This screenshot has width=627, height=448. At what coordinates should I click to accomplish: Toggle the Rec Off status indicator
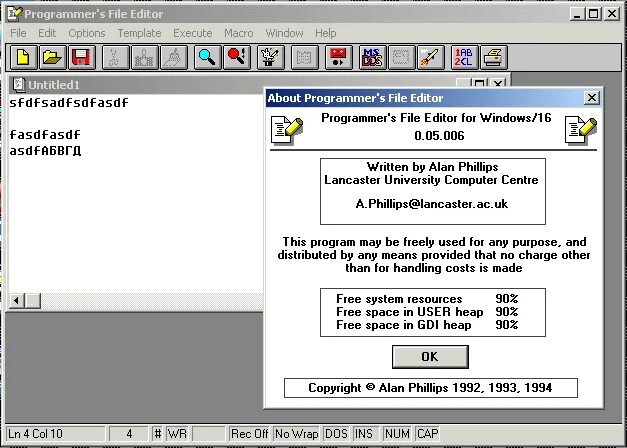[x=249, y=434]
